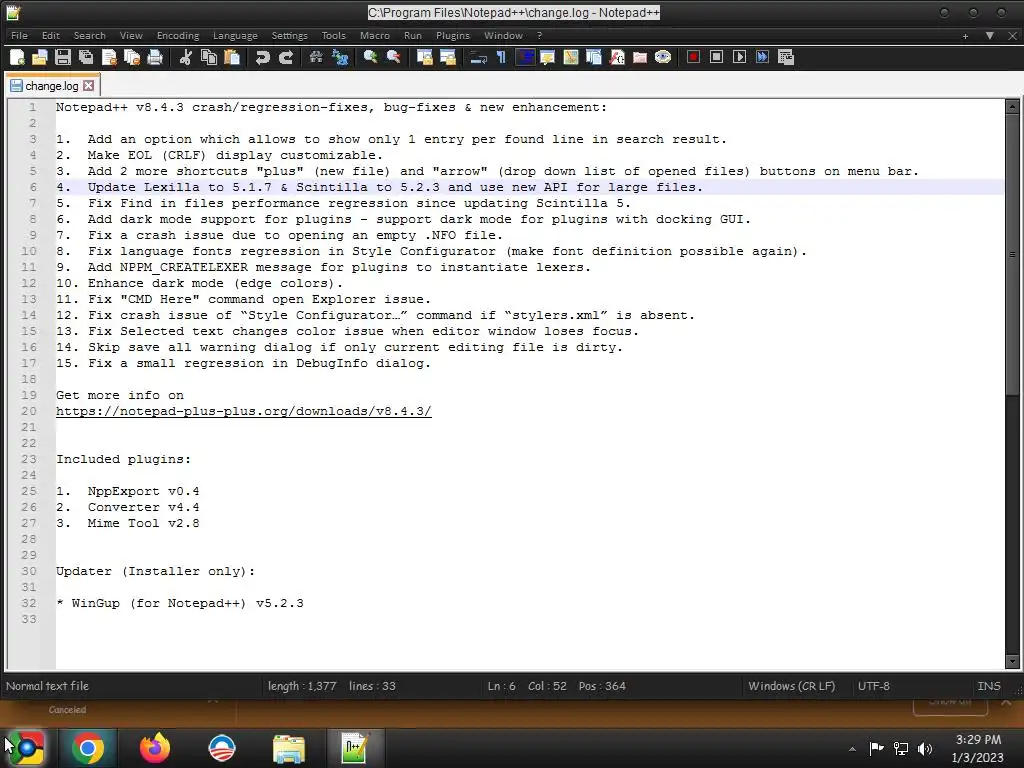Open the notepad-plus-plus.org downloads link

click(x=244, y=411)
